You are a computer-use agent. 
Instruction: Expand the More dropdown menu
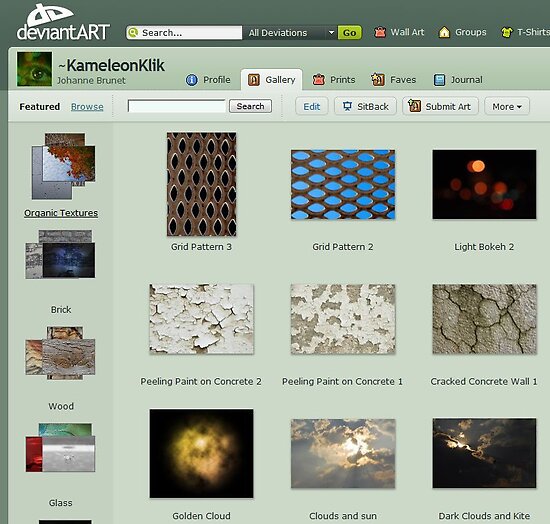pyautogui.click(x=507, y=106)
